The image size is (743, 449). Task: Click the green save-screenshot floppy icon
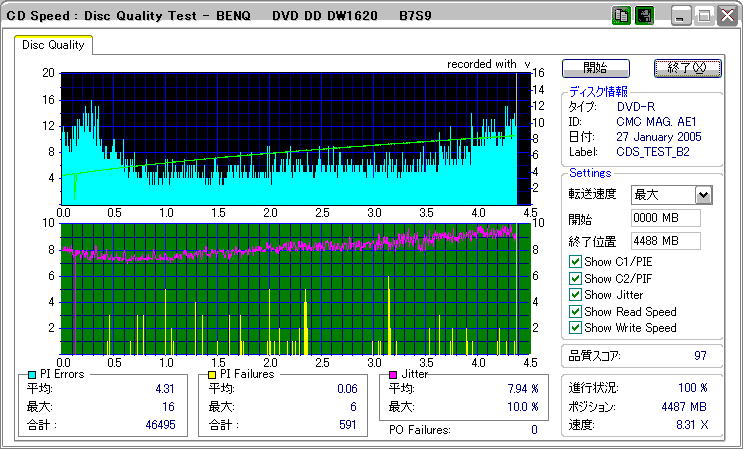pos(644,16)
